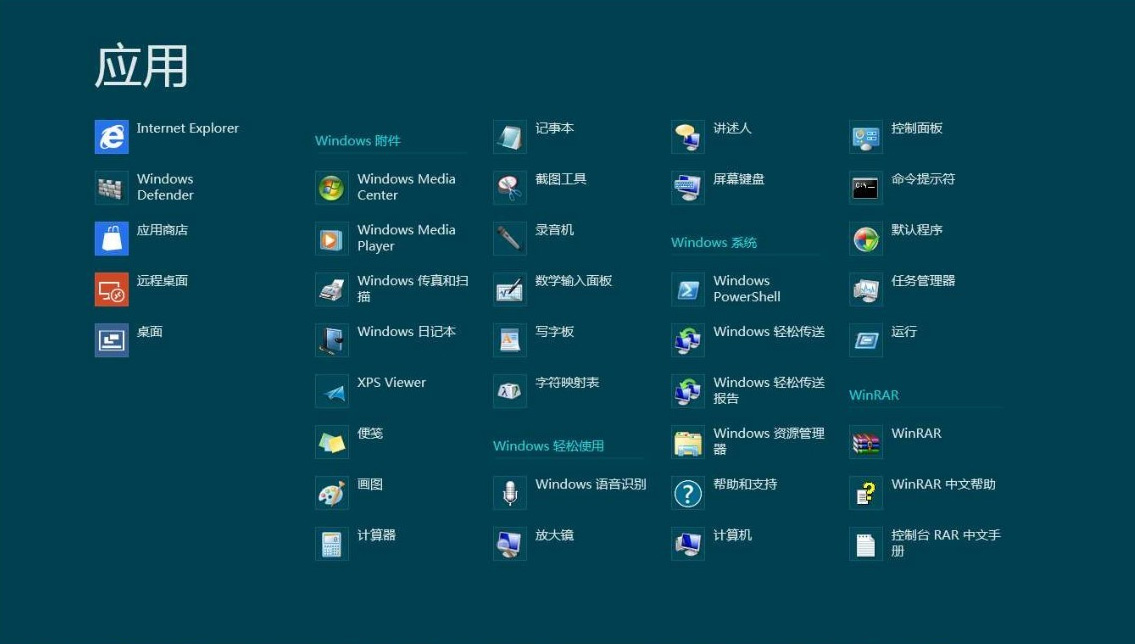Open the 放大镜 magnifier app
This screenshot has width=1135, height=644.
pos(510,544)
